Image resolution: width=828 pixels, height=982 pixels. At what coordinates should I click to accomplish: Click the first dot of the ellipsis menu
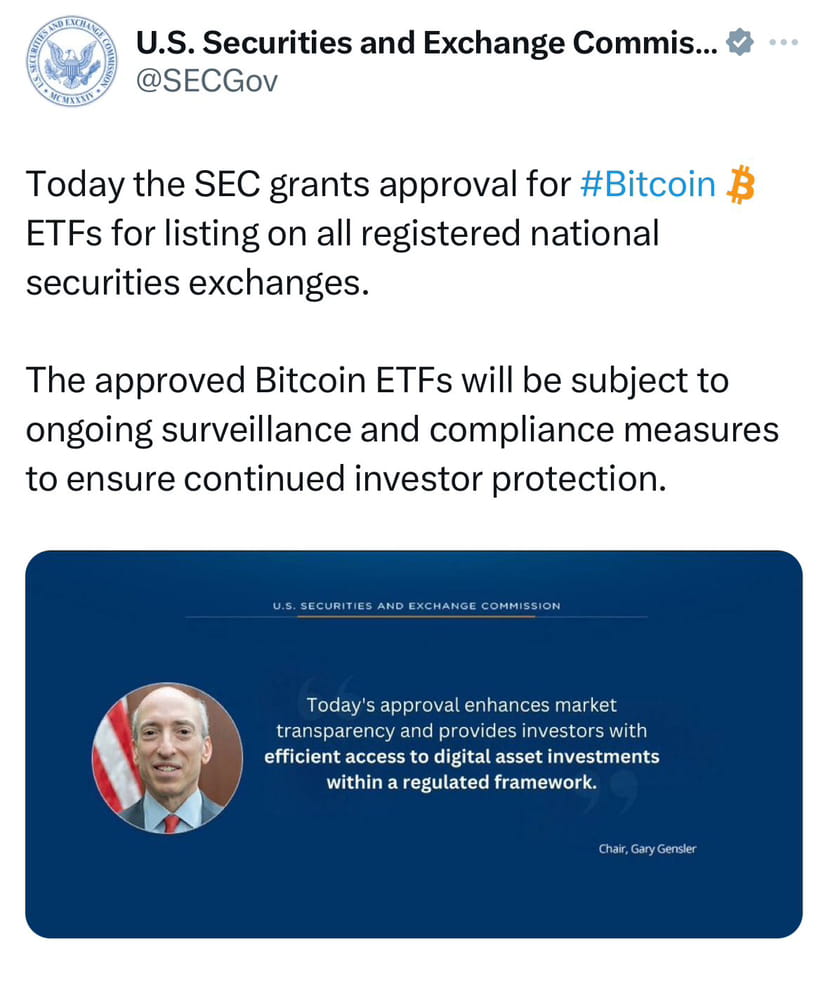775,41
